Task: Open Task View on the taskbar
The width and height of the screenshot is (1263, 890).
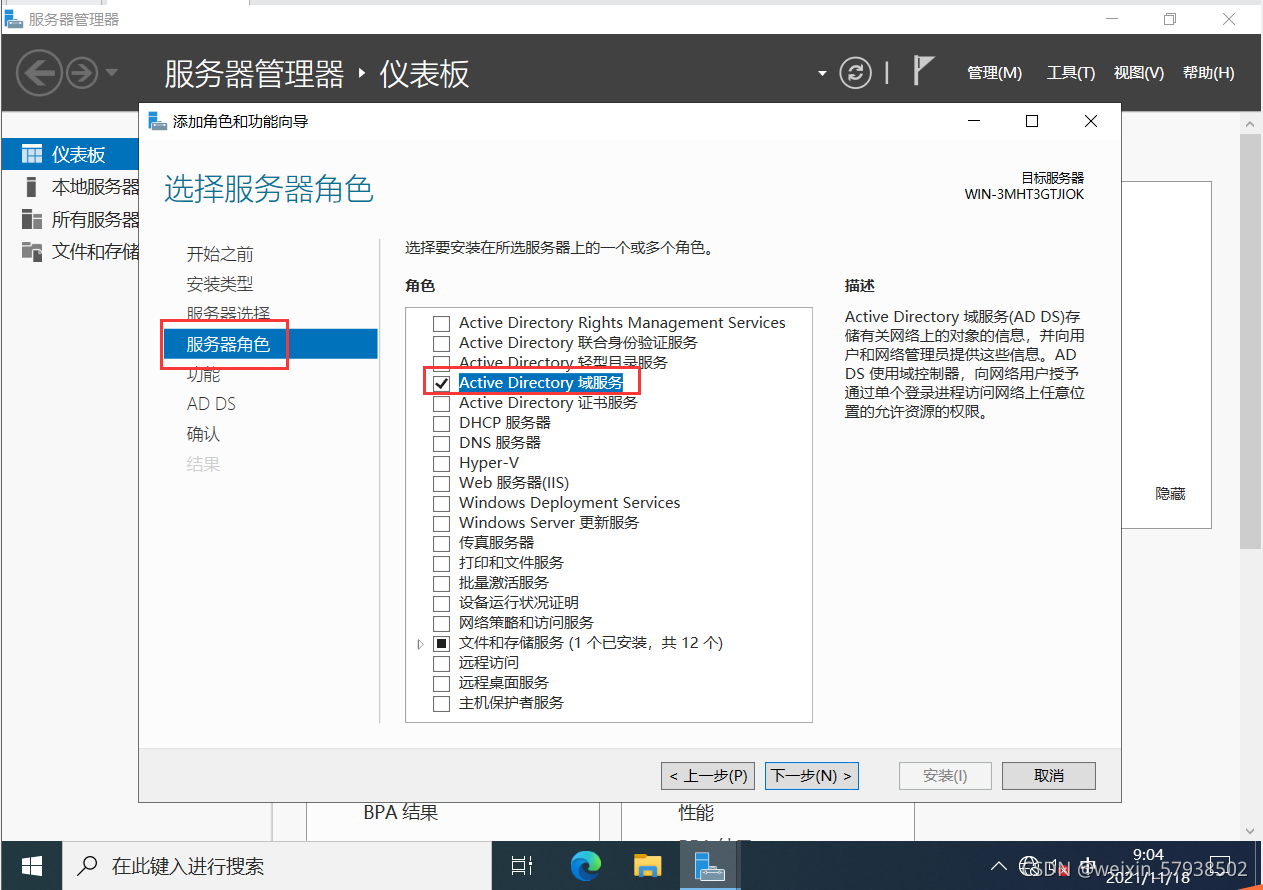Action: [x=522, y=866]
